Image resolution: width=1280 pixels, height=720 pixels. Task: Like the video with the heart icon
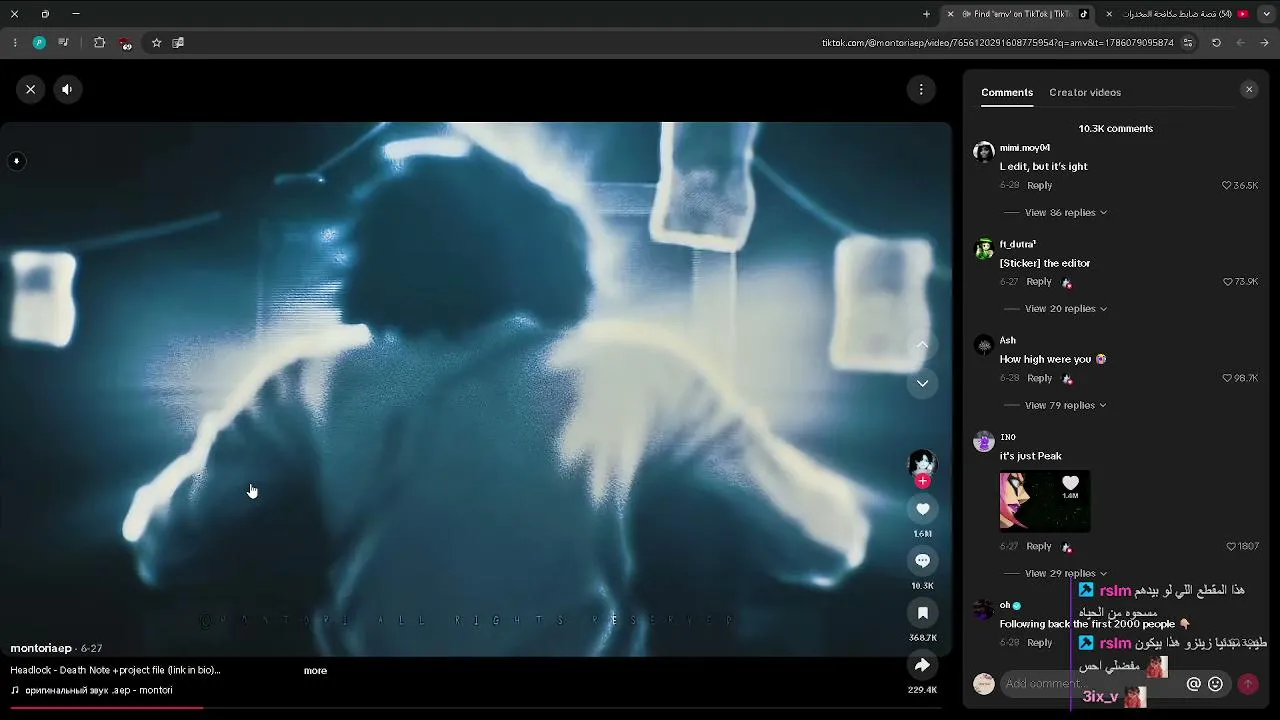click(922, 509)
